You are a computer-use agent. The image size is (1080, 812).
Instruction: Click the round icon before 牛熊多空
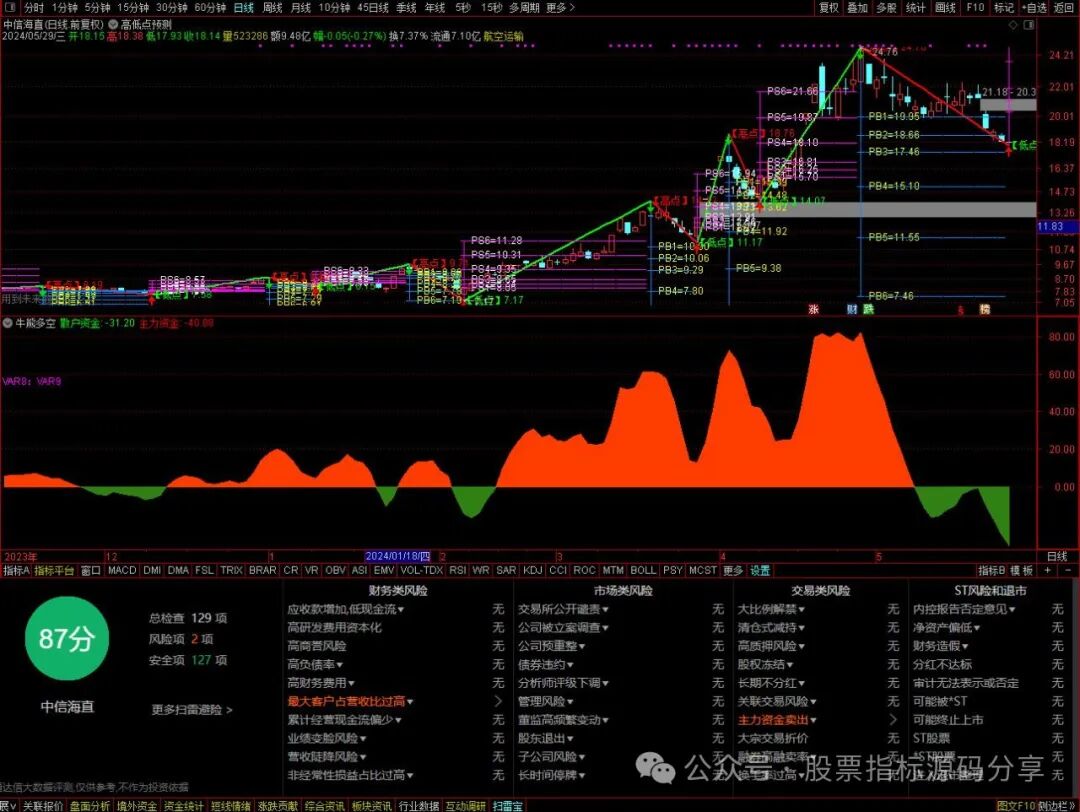tap(8, 322)
